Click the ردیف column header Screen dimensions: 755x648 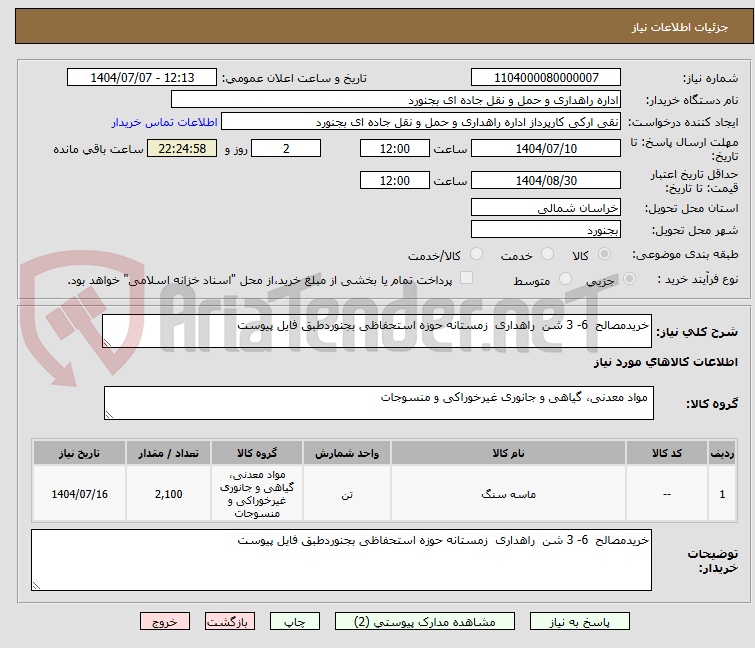click(722, 453)
